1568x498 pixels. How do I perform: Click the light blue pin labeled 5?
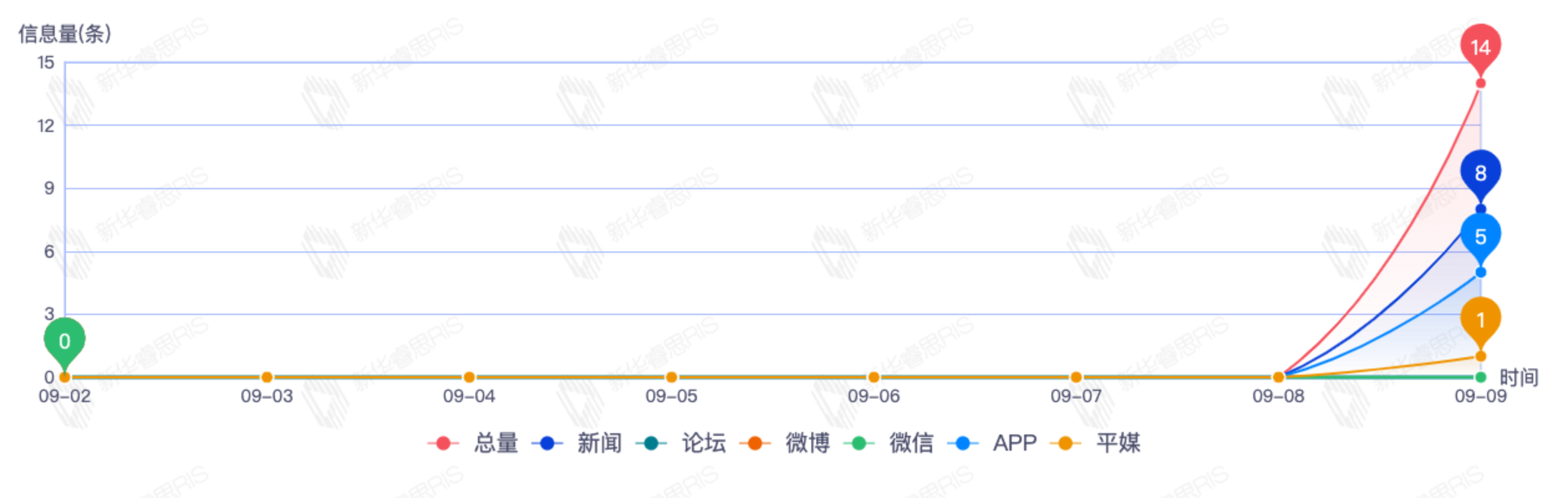[x=1480, y=236]
